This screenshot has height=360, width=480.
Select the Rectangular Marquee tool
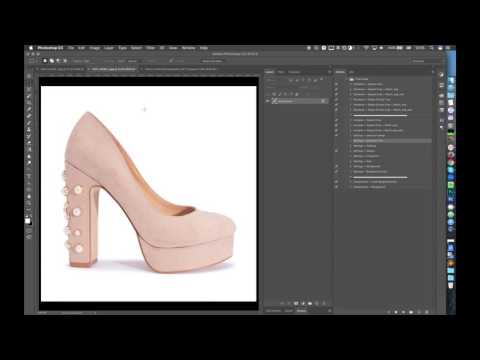point(29,83)
